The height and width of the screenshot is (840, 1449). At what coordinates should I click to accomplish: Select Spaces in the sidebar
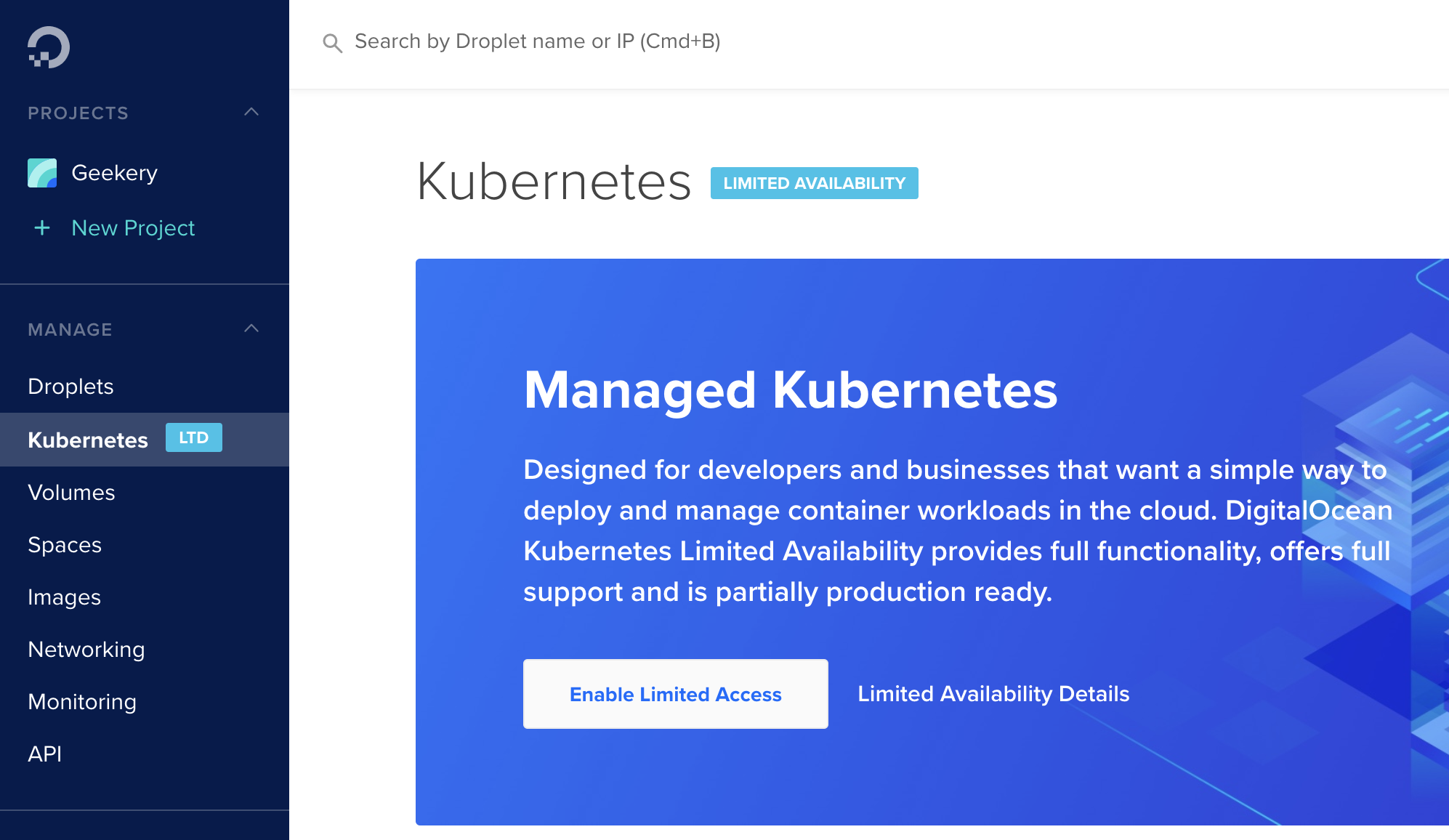[x=65, y=544]
